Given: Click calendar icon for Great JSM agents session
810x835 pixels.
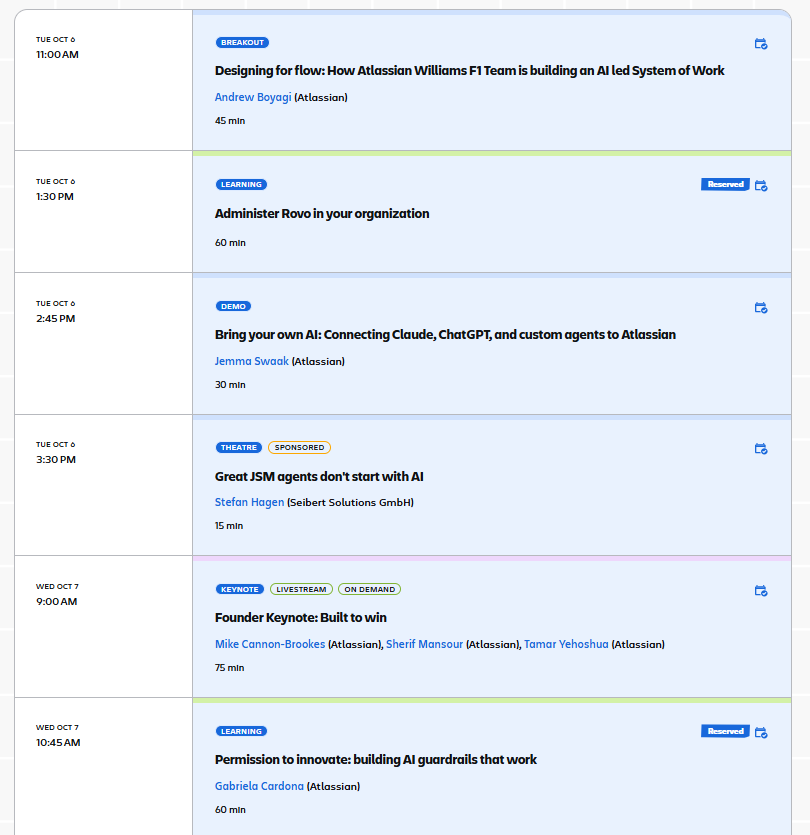Looking at the screenshot, I should [x=761, y=448].
